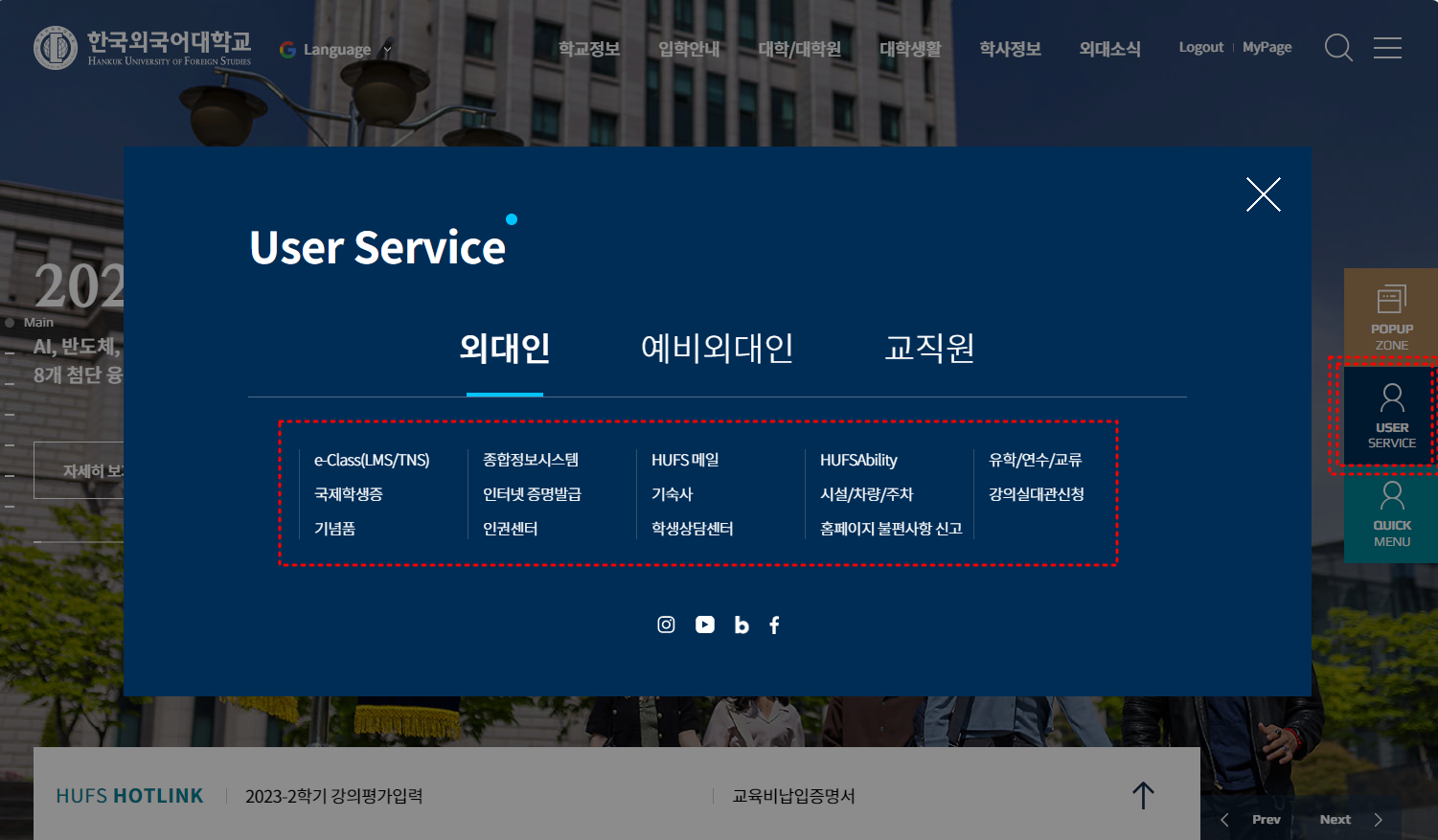The width and height of the screenshot is (1438, 840).
Task: Visit the HUFS Instagram page
Action: 666,624
